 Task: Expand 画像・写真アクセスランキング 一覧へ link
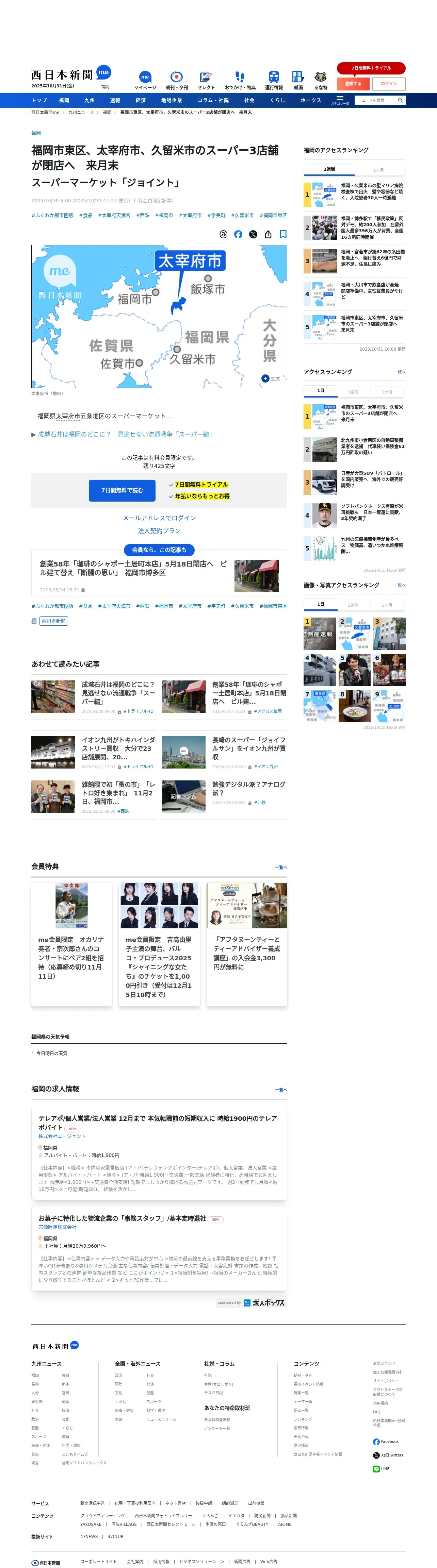[x=399, y=585]
